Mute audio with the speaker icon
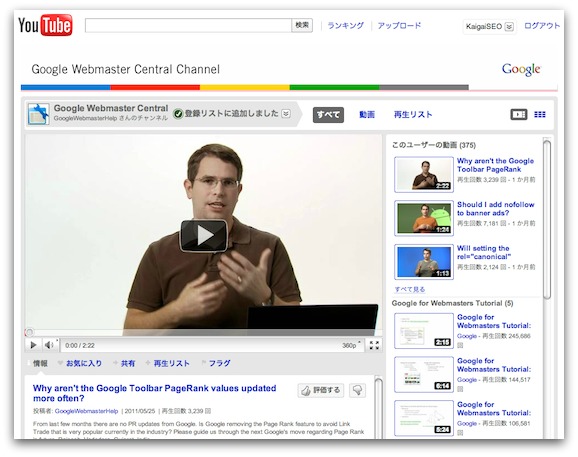 (x=49, y=345)
